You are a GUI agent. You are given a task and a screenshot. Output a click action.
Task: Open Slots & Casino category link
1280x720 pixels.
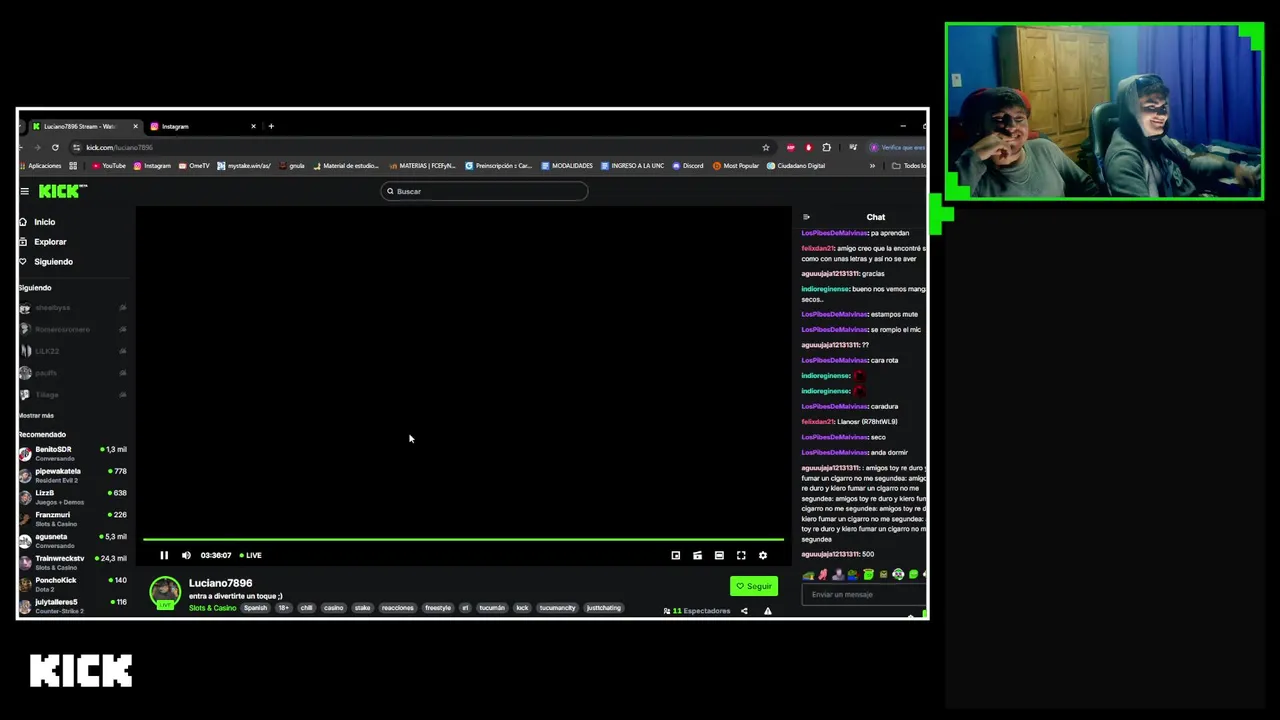coord(212,608)
